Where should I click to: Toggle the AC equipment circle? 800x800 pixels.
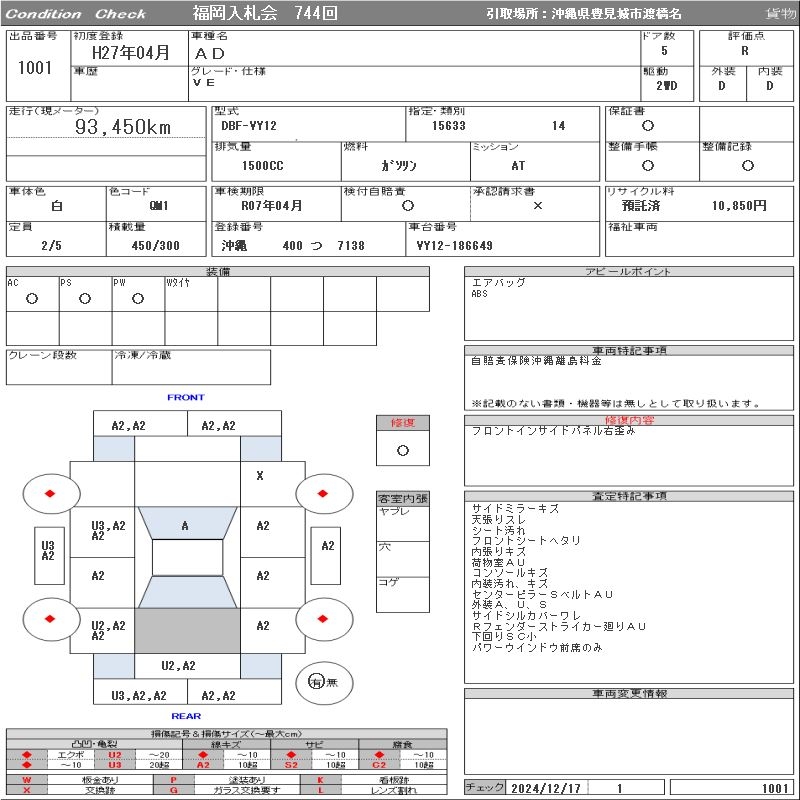click(32, 298)
